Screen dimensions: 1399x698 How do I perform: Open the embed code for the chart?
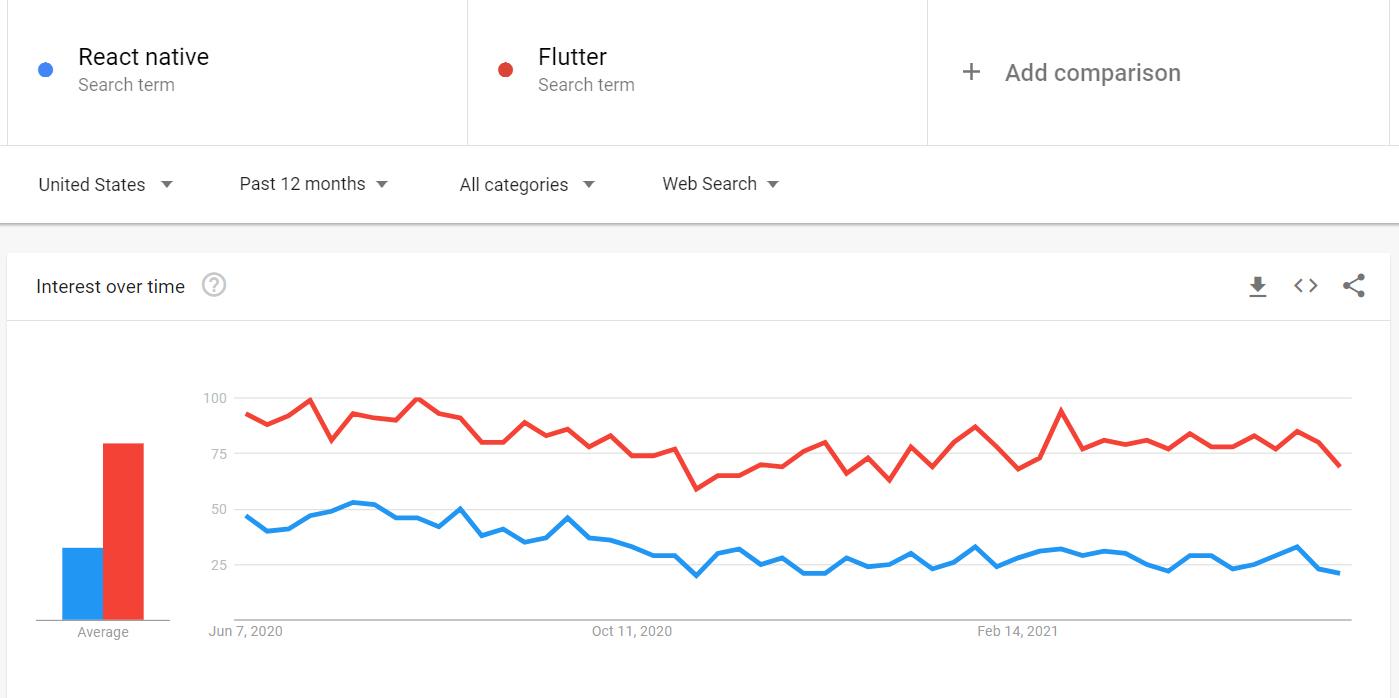[1305, 286]
